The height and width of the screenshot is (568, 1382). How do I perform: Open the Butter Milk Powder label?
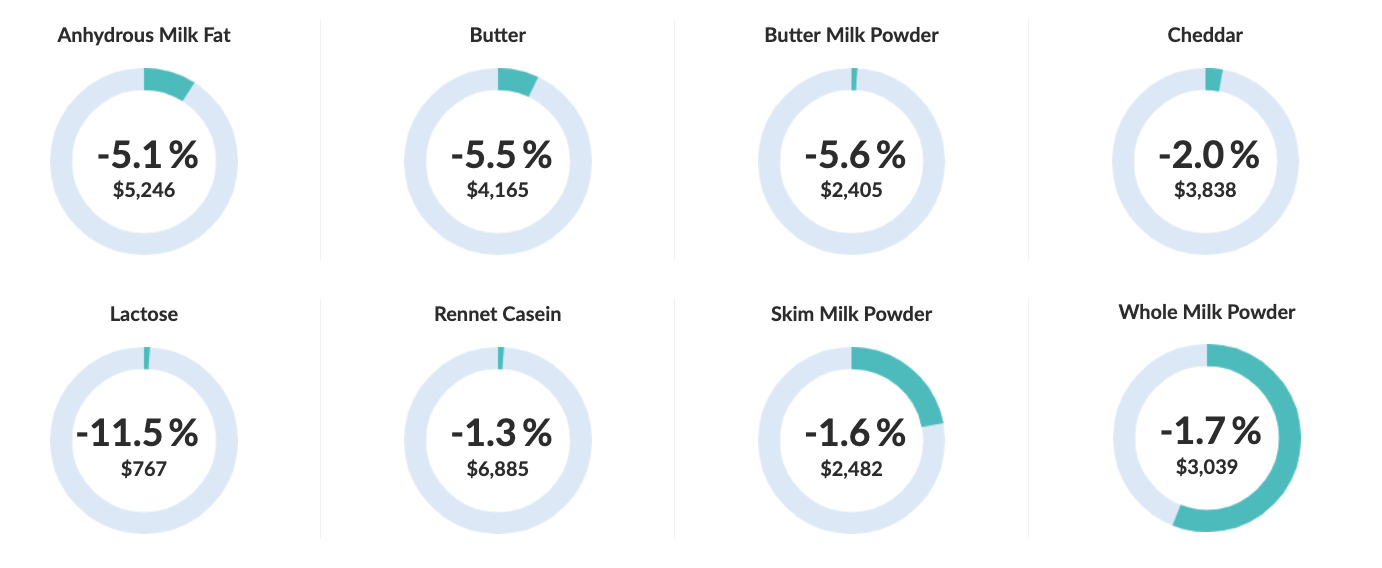point(851,36)
